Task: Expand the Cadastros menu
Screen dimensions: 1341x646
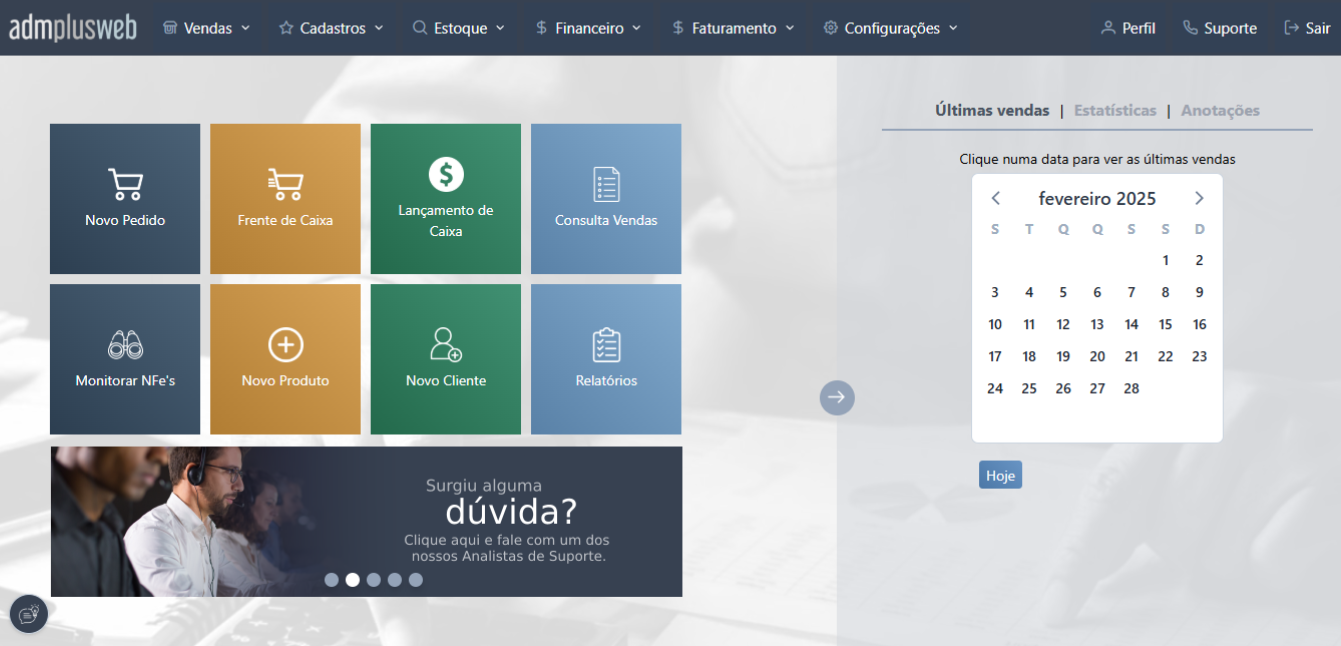Action: (331, 28)
